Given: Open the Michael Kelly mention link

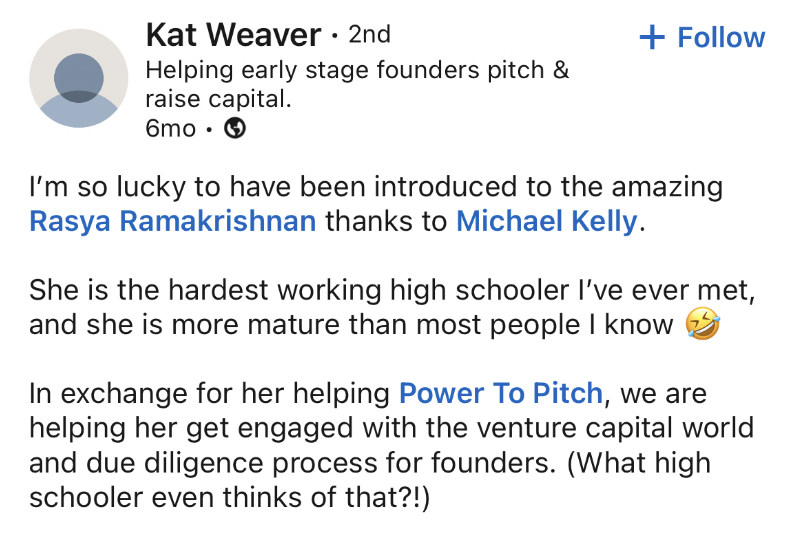Looking at the screenshot, I should click(x=547, y=221).
